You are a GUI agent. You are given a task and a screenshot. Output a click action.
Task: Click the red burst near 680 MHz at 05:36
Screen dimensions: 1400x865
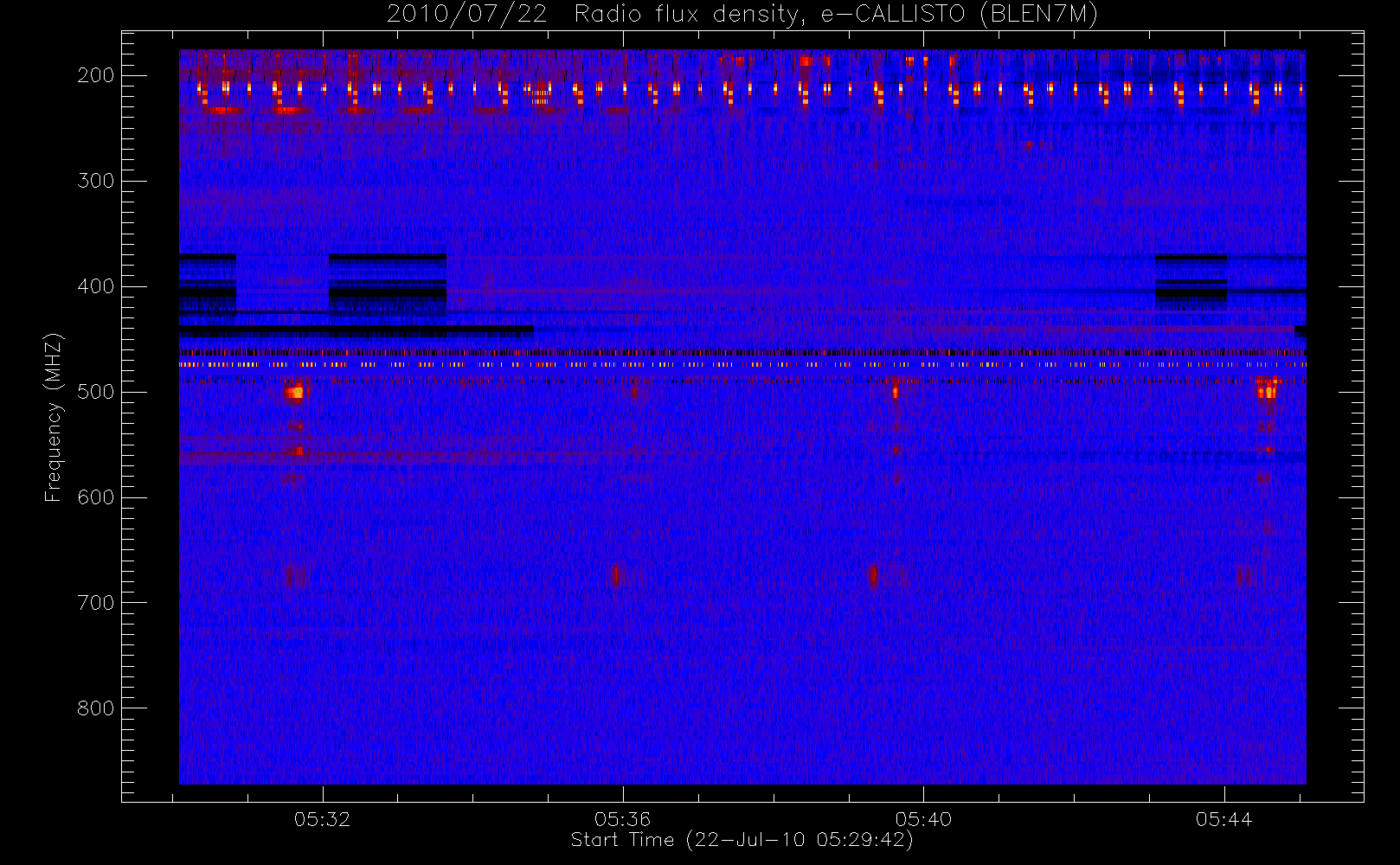pos(616,575)
